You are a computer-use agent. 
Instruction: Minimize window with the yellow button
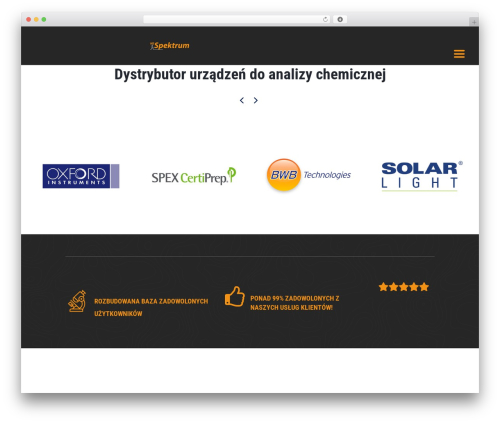(x=36, y=19)
